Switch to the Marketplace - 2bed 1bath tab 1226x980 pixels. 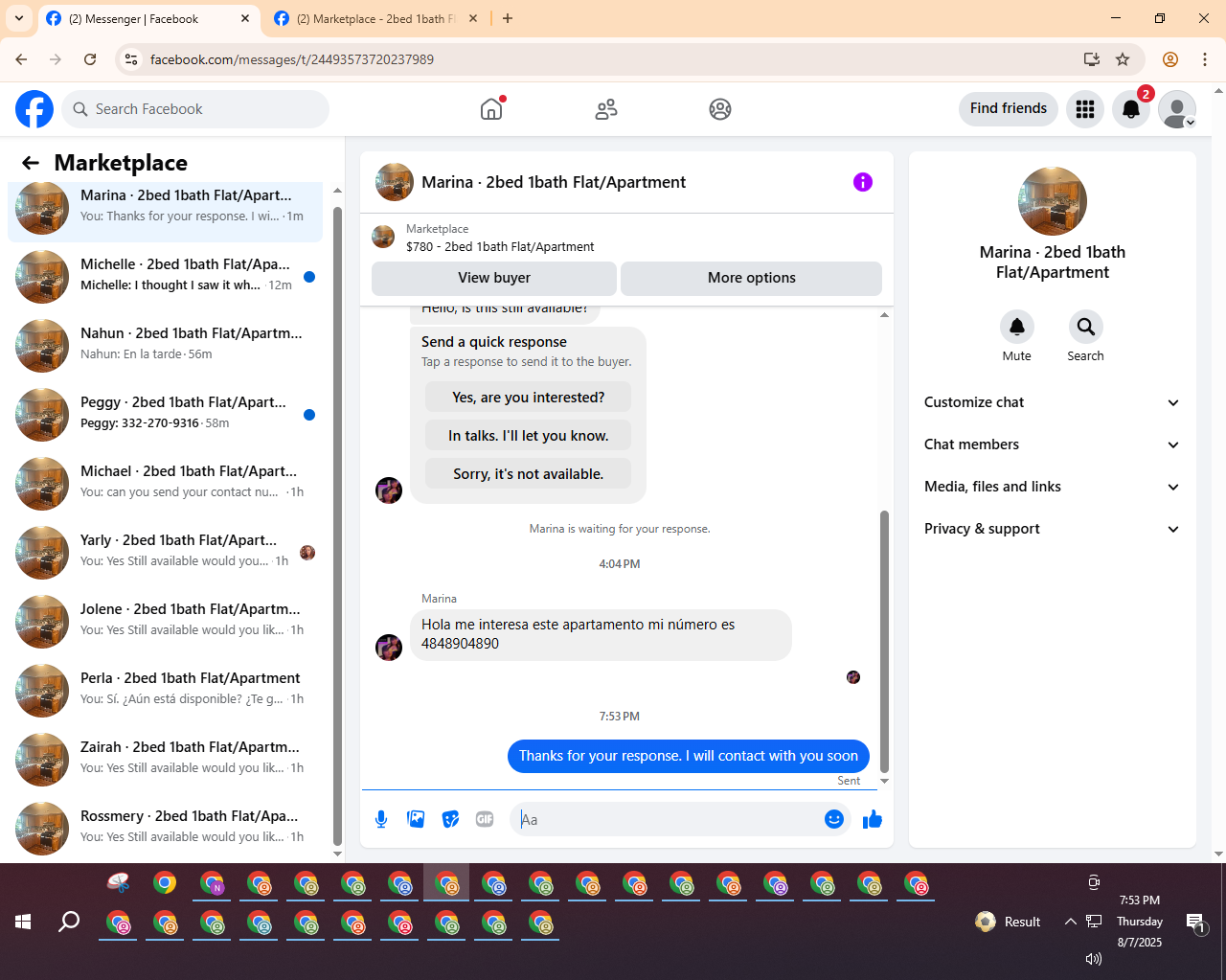375,19
